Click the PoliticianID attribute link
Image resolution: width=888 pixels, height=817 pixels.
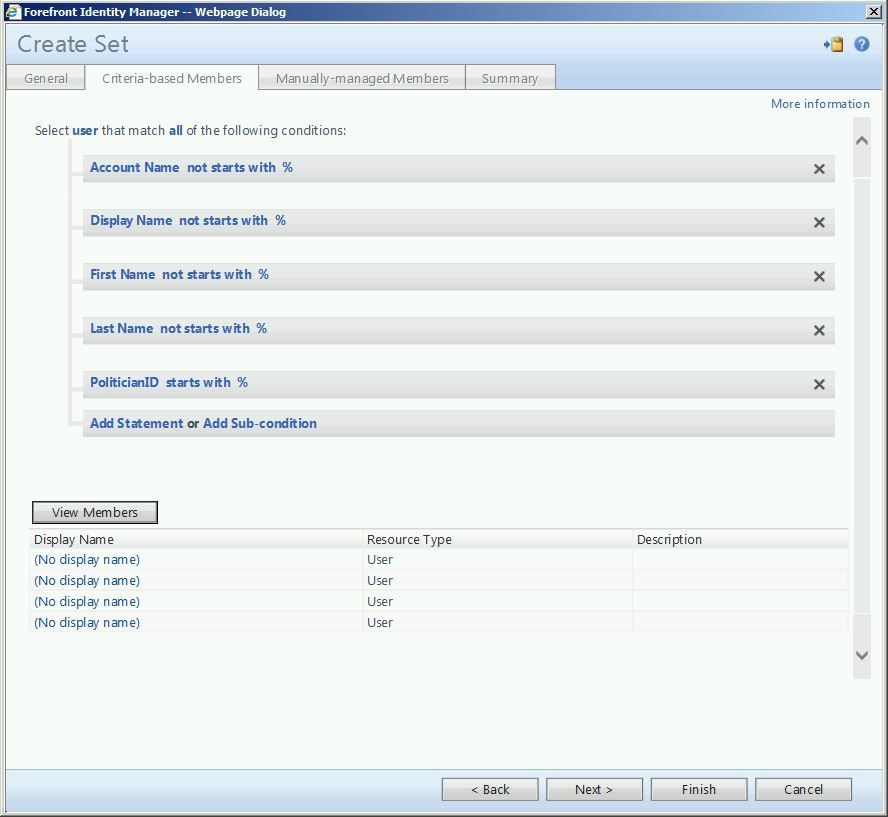click(125, 383)
